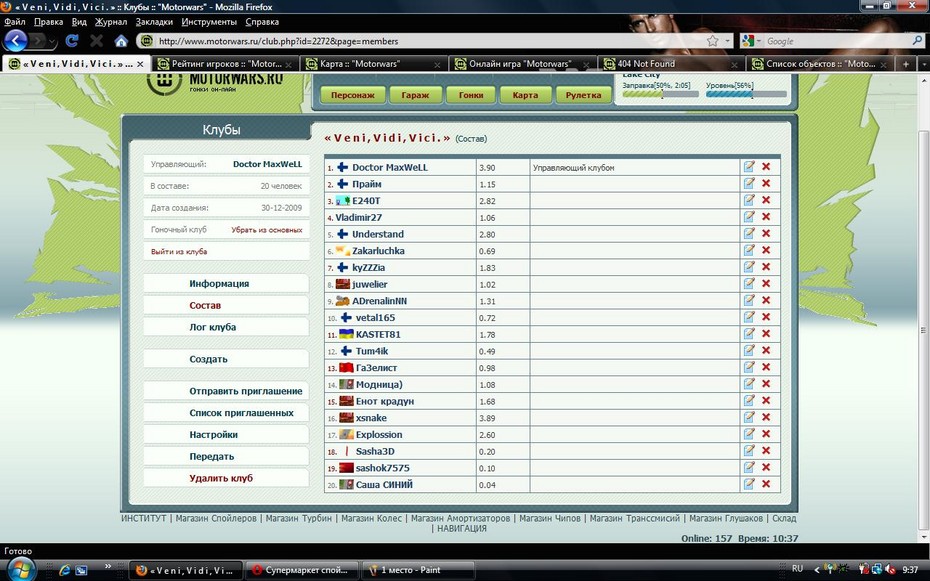
Task: Edit sashok7575 with pencil icon
Action: 749,468
